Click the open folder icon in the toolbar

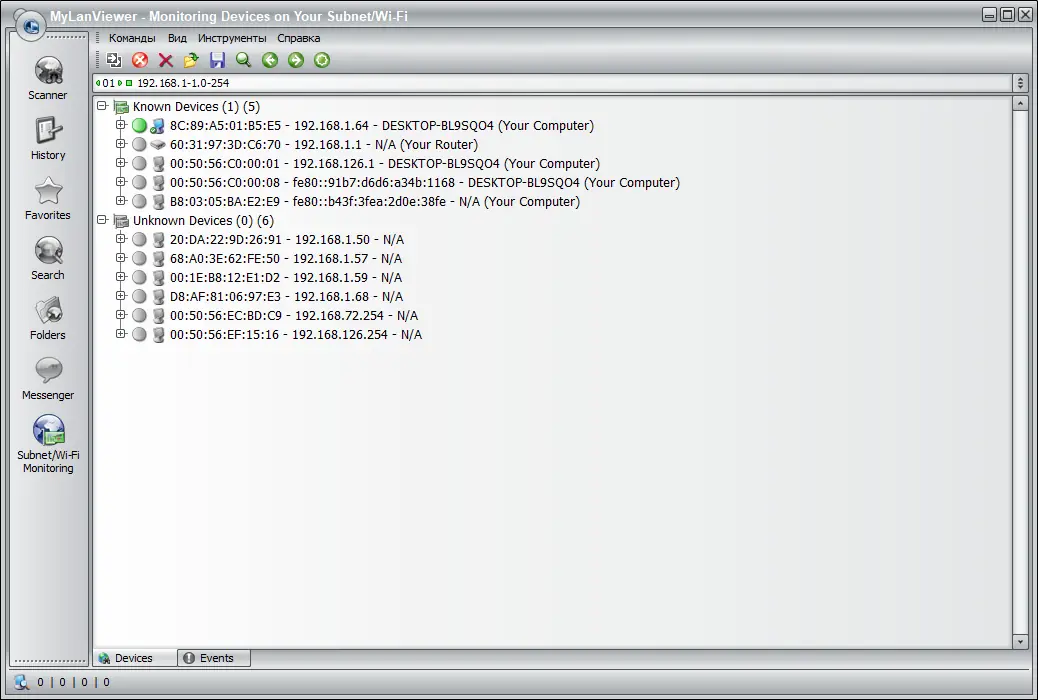191,60
